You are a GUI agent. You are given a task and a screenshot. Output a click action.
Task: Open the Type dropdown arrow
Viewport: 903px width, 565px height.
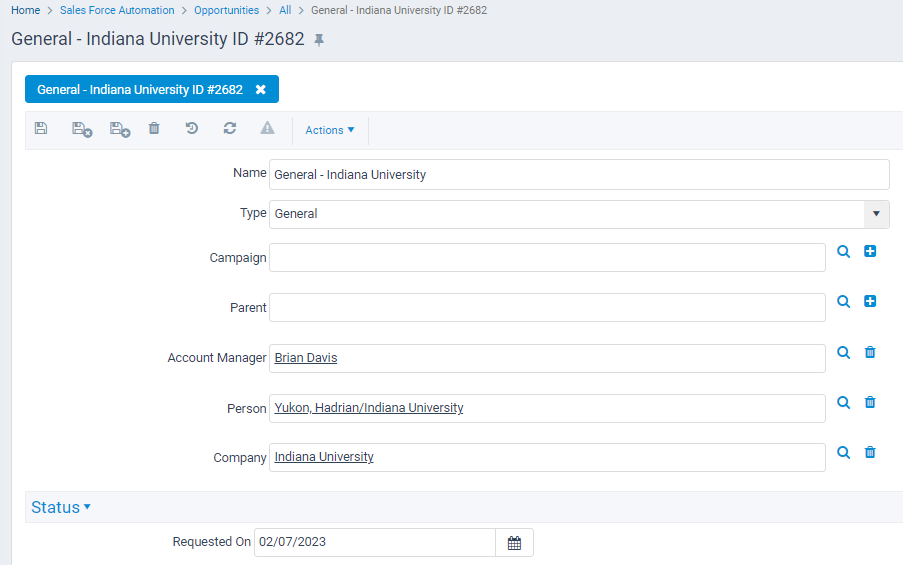pos(876,214)
